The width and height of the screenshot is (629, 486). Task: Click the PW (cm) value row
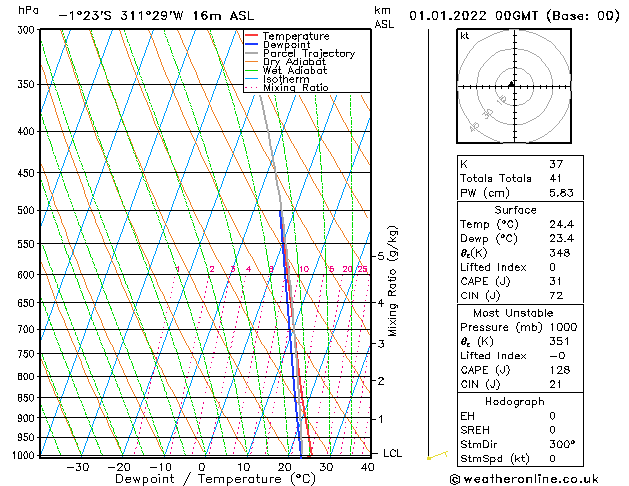[520, 192]
